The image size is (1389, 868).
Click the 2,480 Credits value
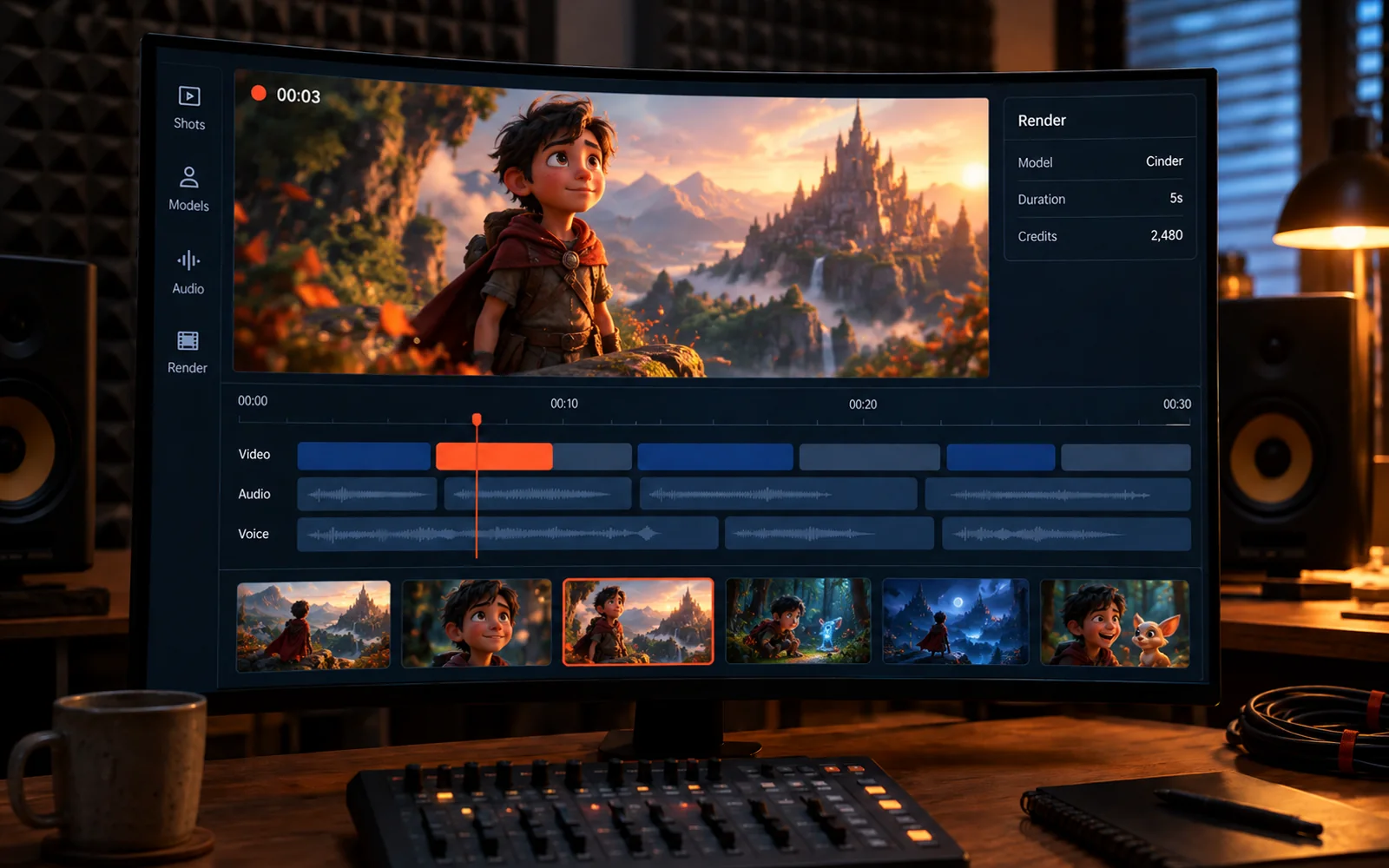[x=1167, y=235]
